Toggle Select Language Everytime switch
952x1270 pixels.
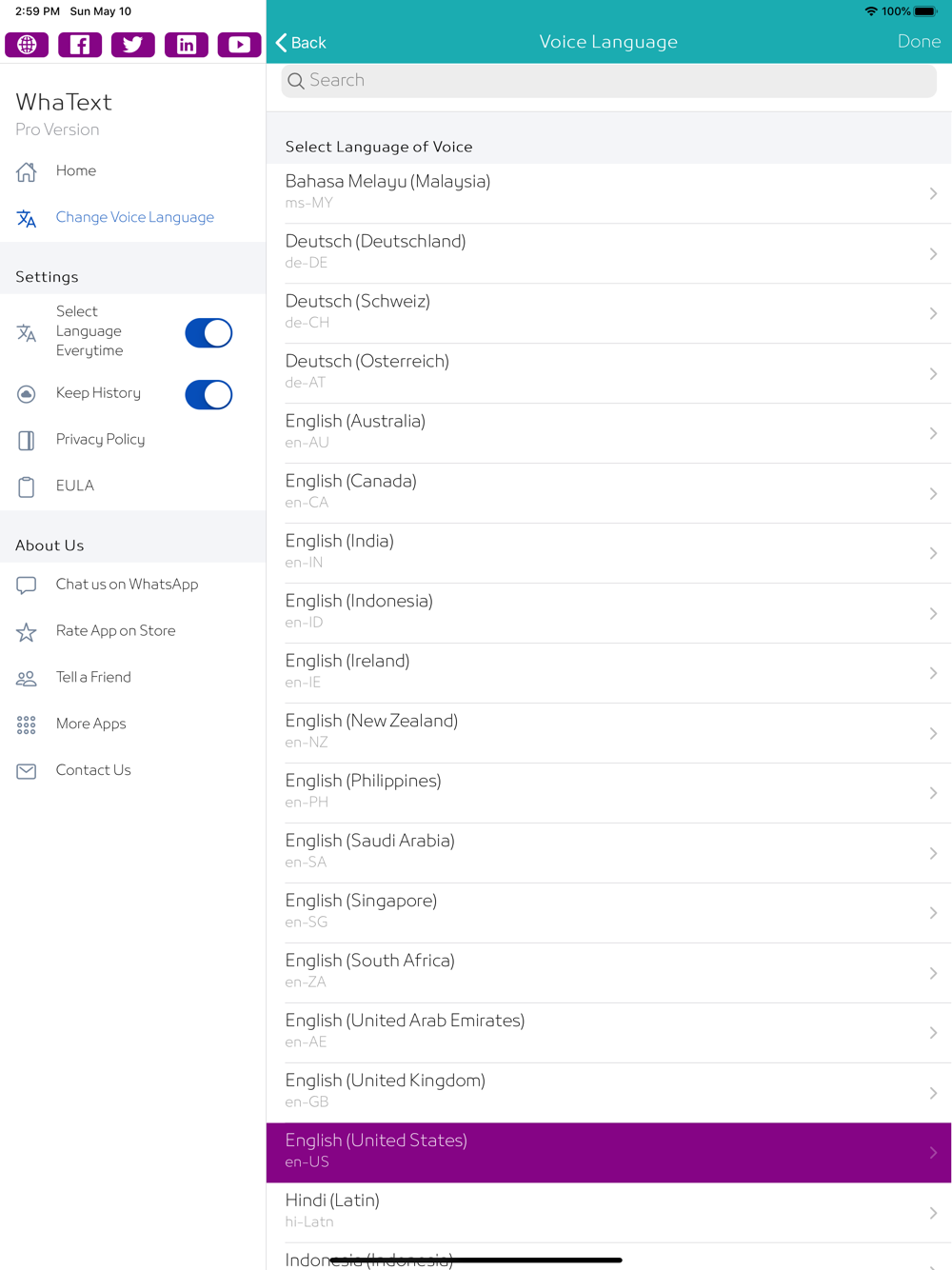click(208, 333)
